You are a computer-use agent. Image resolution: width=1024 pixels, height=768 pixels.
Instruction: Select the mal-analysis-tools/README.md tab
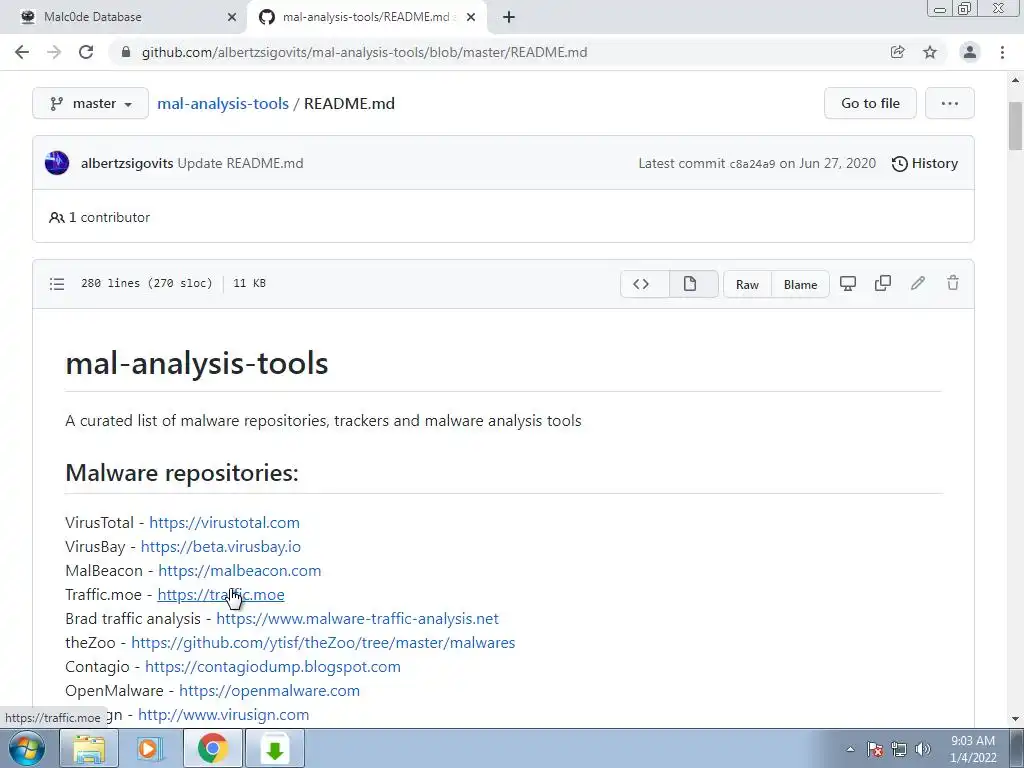tap(366, 17)
